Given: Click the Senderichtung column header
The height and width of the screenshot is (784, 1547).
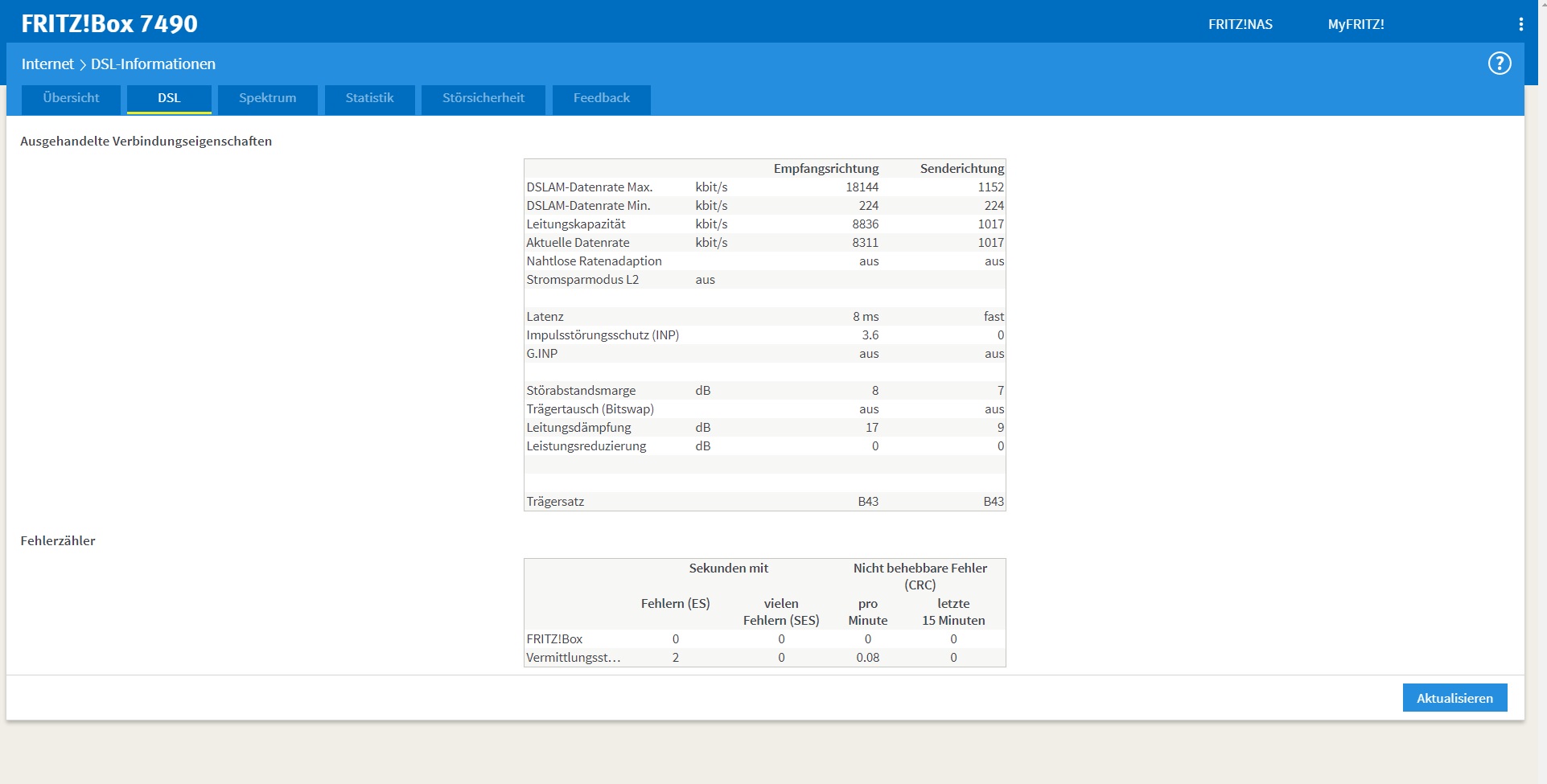Looking at the screenshot, I should pos(962,168).
